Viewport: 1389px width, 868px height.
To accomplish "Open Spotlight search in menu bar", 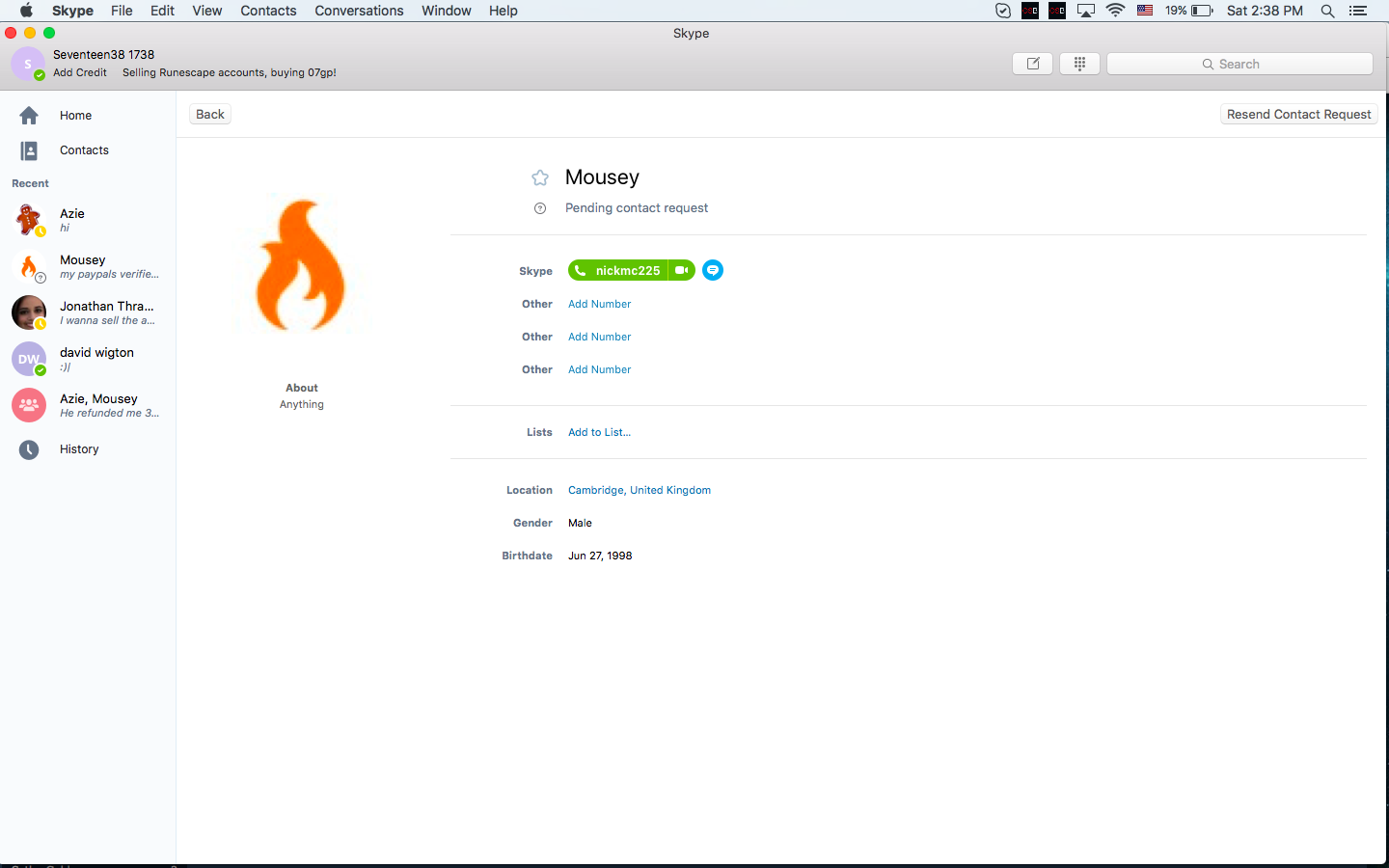I will (x=1327, y=11).
